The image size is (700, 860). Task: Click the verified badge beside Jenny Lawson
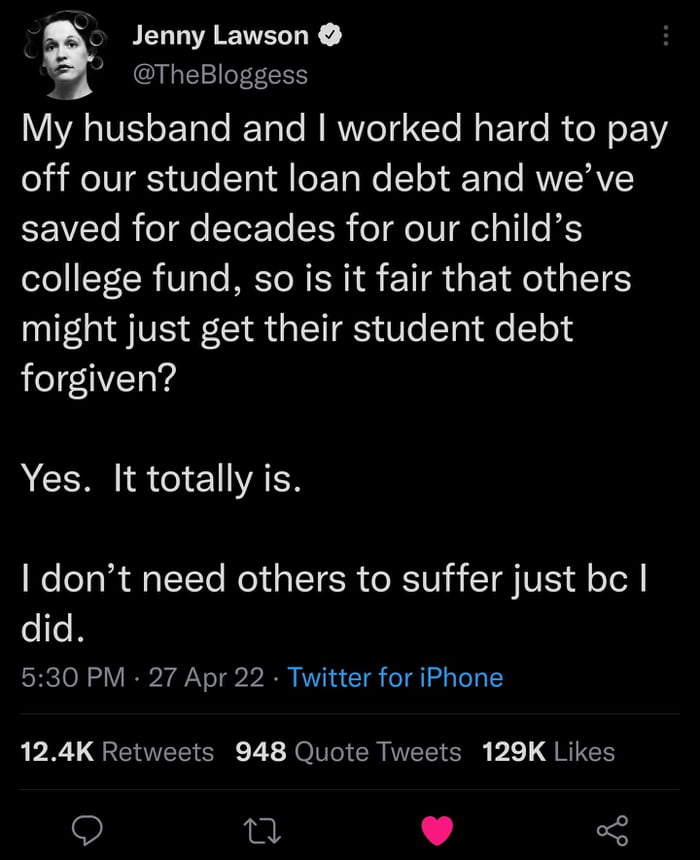point(331,36)
